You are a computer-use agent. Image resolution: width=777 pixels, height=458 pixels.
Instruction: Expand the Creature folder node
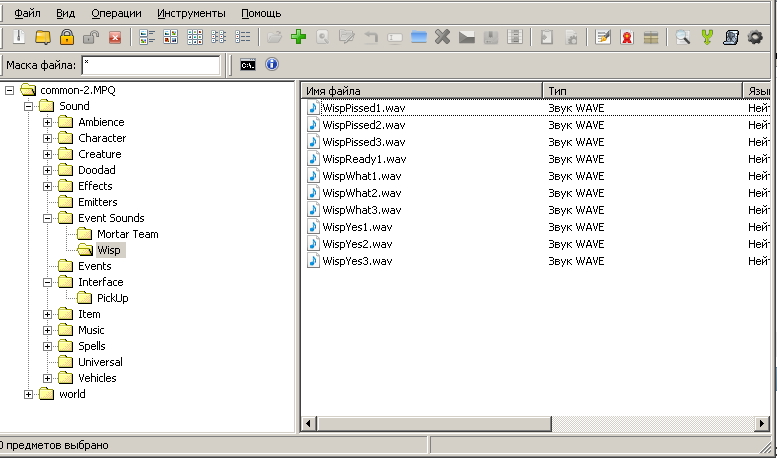point(47,154)
